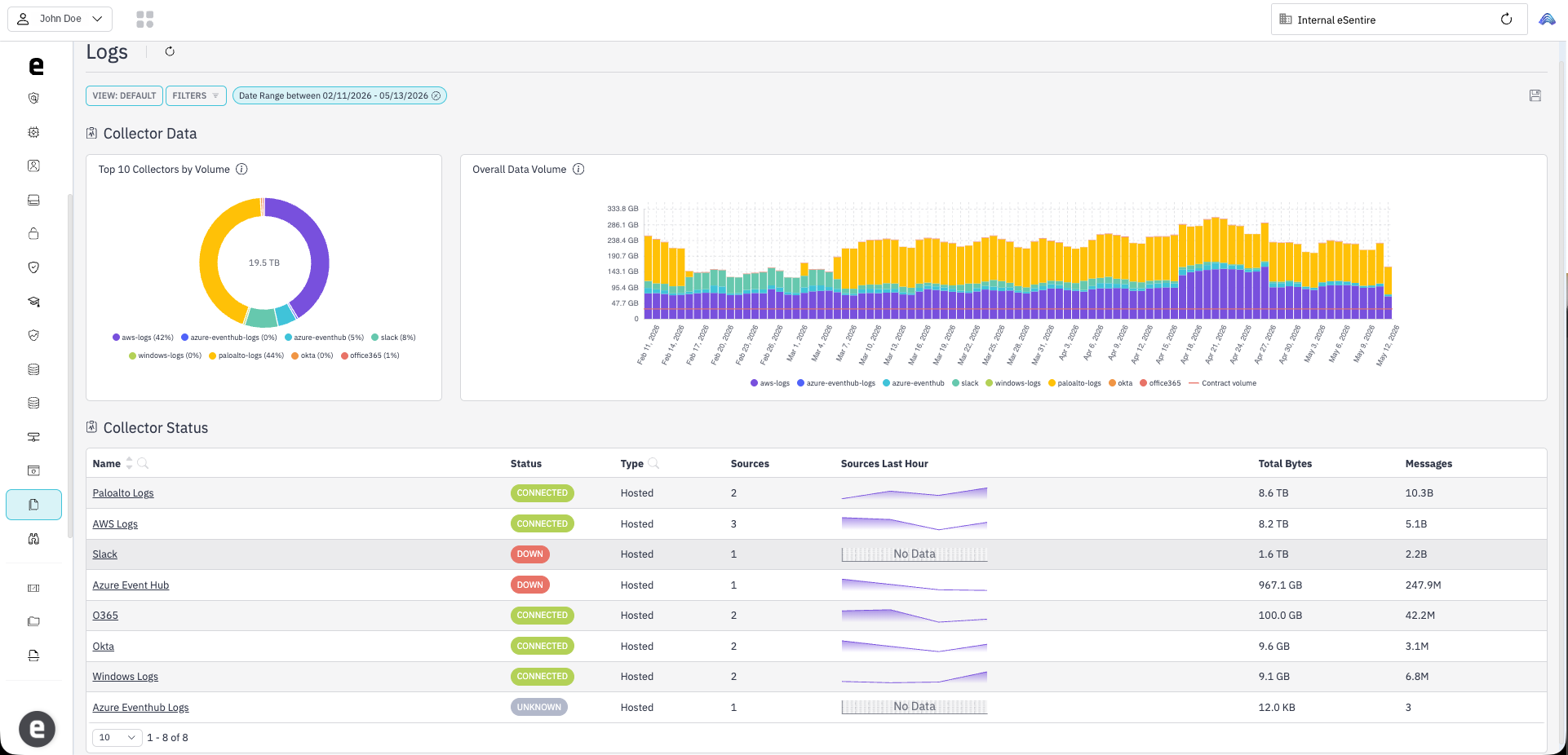Open the checklist ticket sidebar icon
1568x755 pixels.
coord(33,588)
